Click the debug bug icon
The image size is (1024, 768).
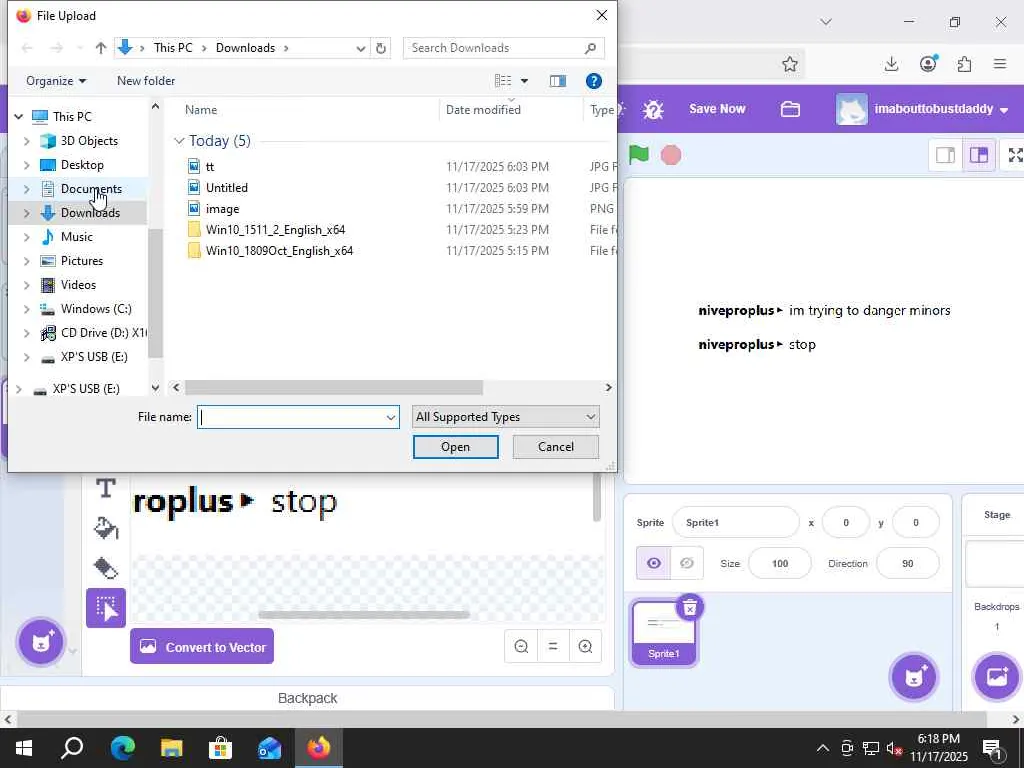[x=653, y=109]
